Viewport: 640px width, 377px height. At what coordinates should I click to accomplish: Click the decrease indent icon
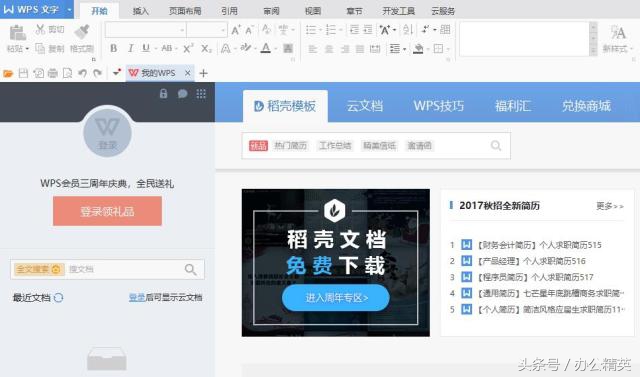[x=354, y=29]
